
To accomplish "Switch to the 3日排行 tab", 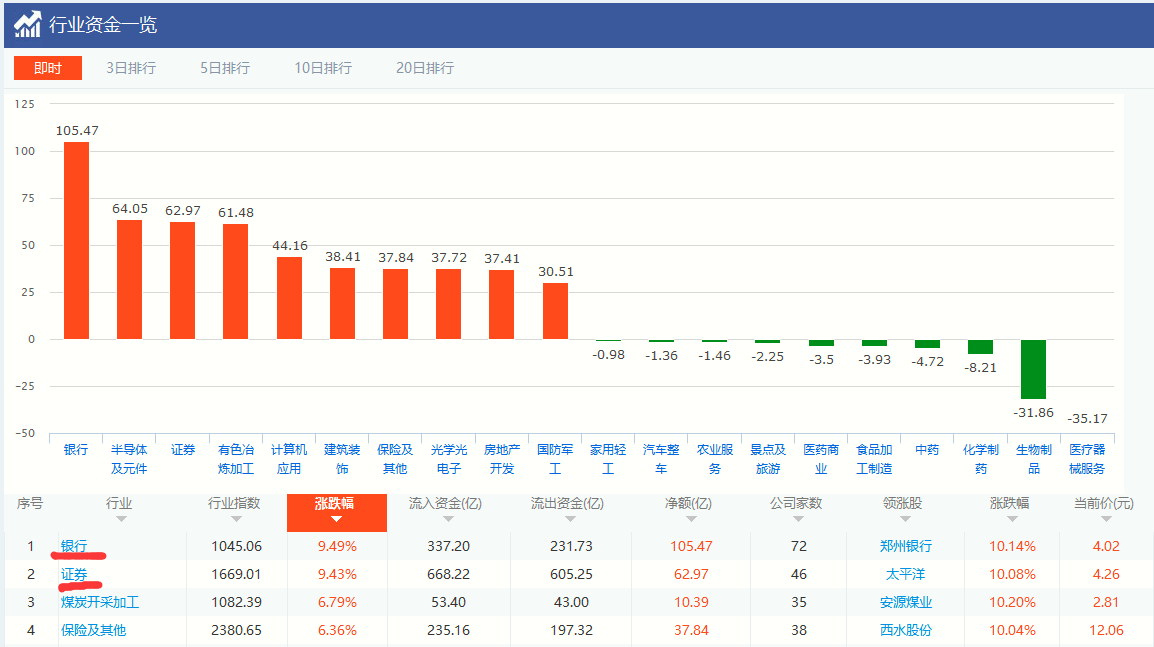I will pos(131,68).
